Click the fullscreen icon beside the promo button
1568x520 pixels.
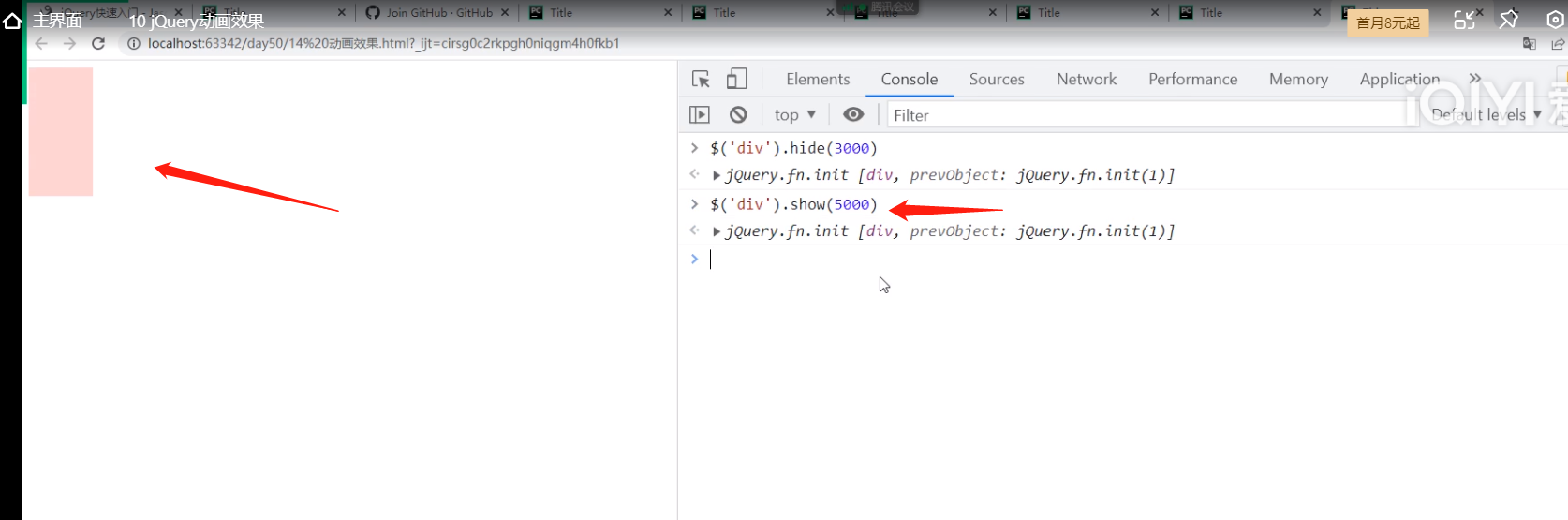click(x=1464, y=20)
